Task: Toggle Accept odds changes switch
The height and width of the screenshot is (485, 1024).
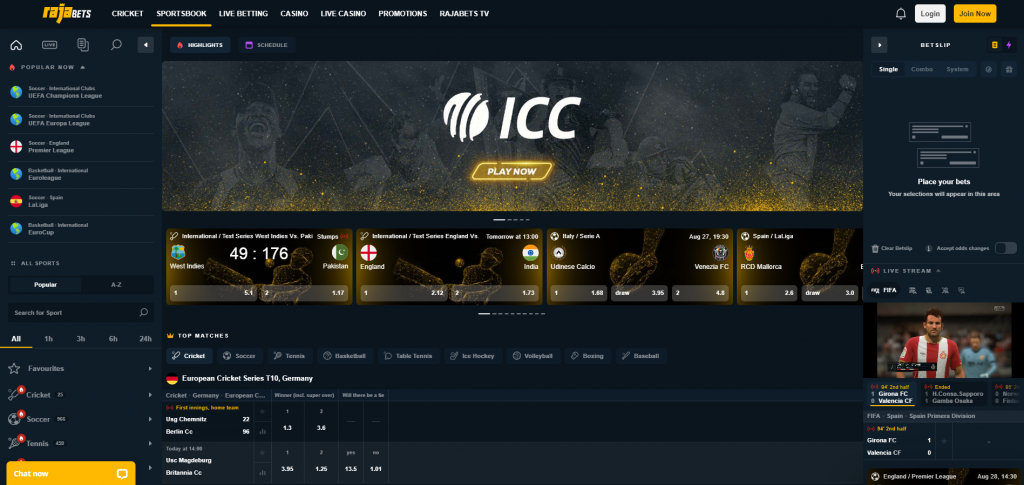Action: tap(1006, 248)
